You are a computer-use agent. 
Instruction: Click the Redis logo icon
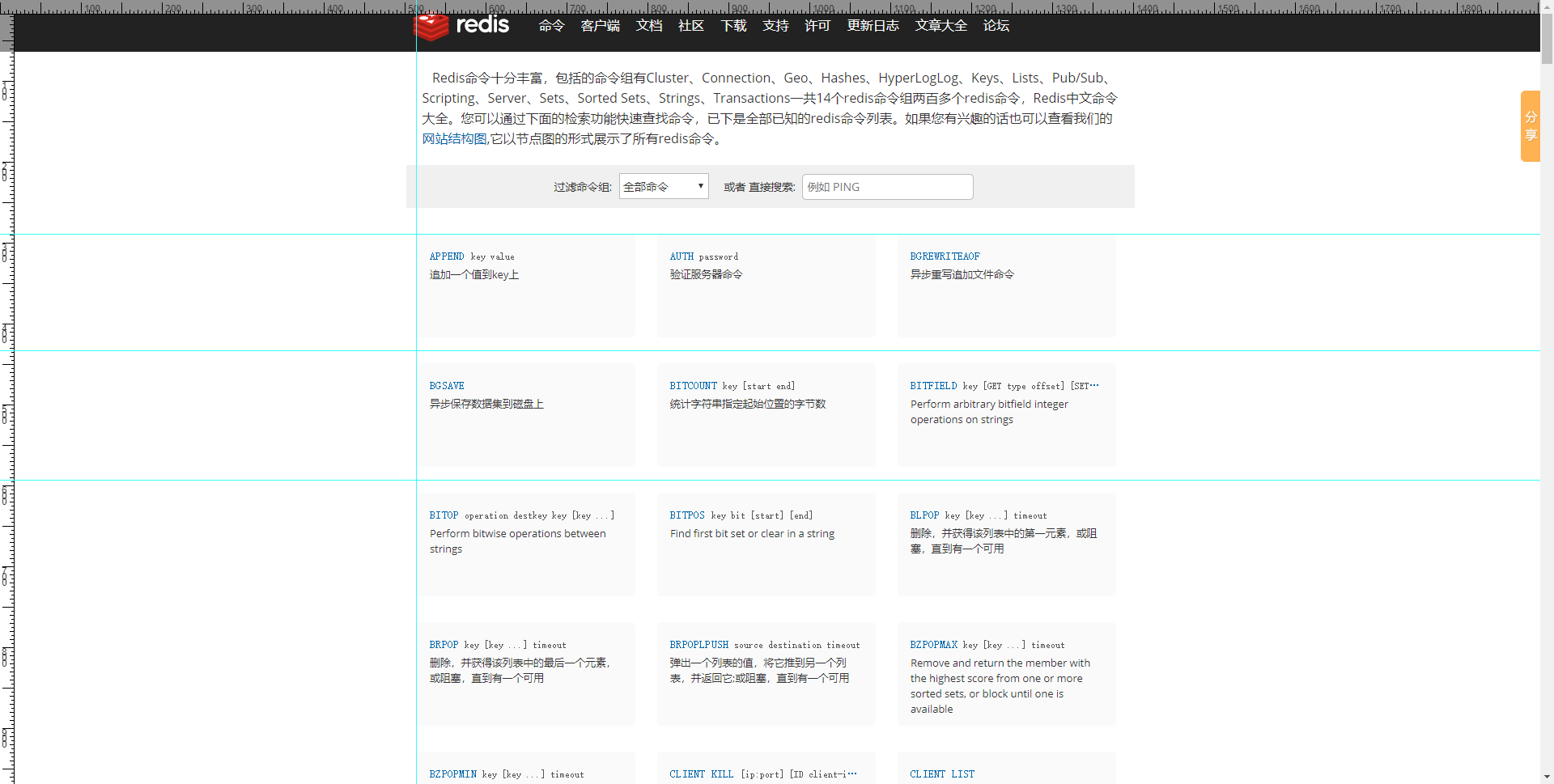431,26
